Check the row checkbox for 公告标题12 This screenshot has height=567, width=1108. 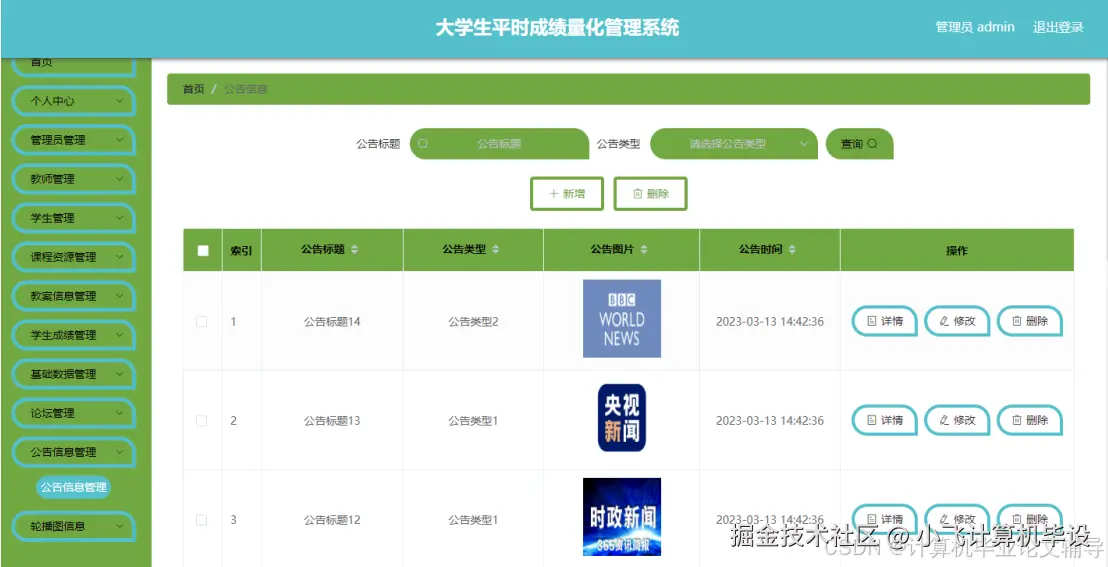(x=201, y=520)
